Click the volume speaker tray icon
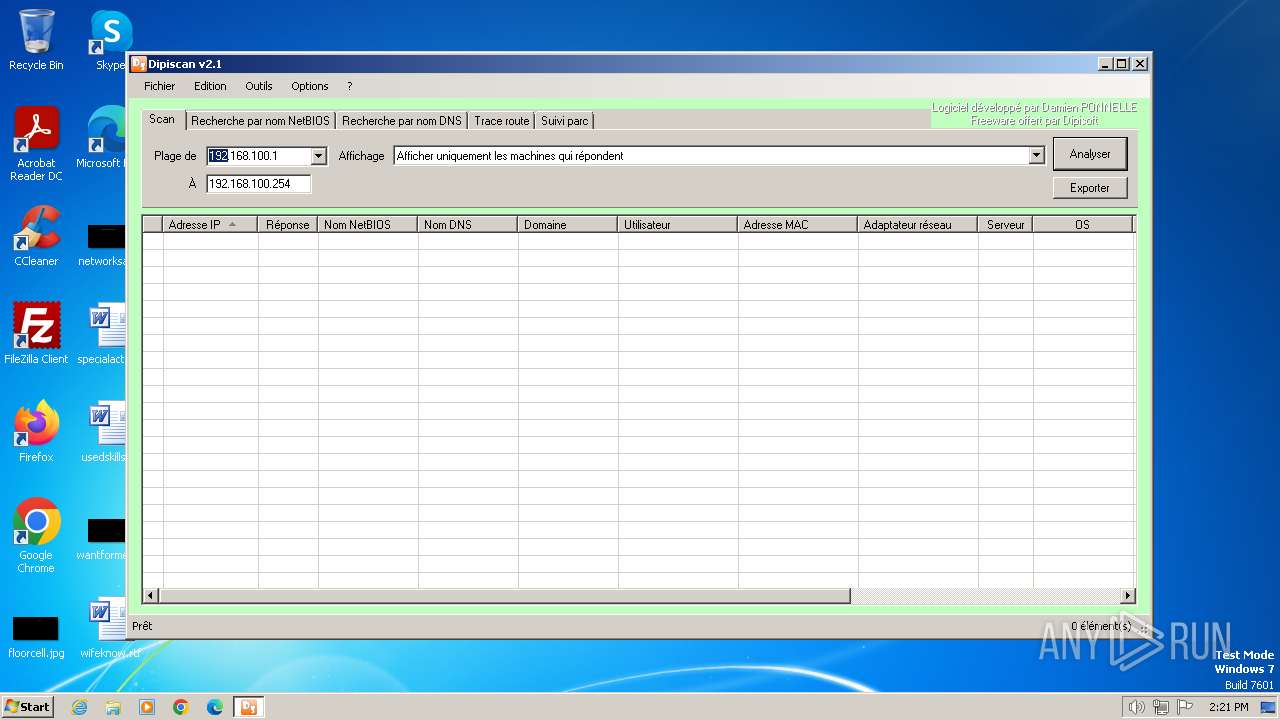 1136,707
